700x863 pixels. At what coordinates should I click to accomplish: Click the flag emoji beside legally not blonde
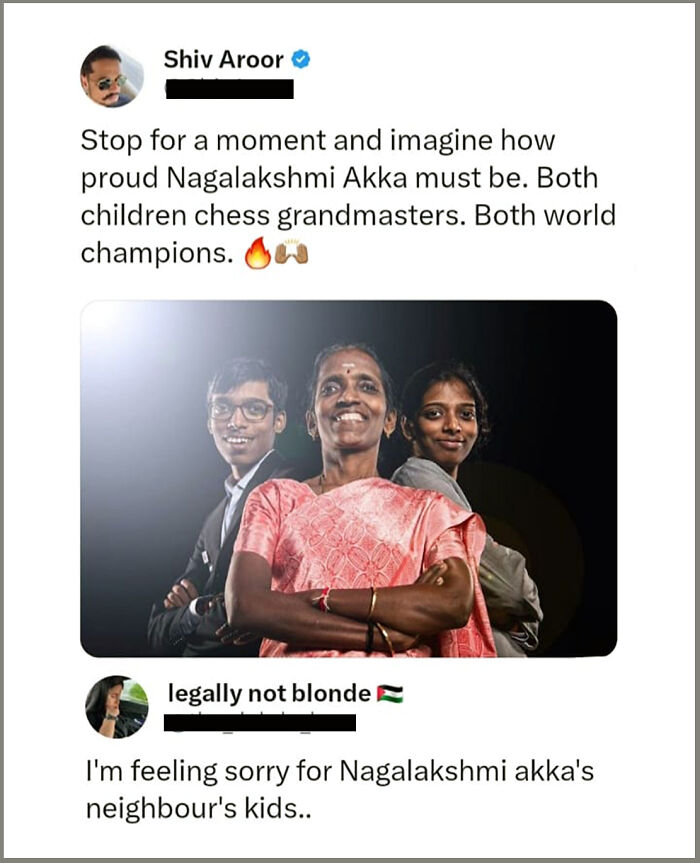pyautogui.click(x=390, y=694)
